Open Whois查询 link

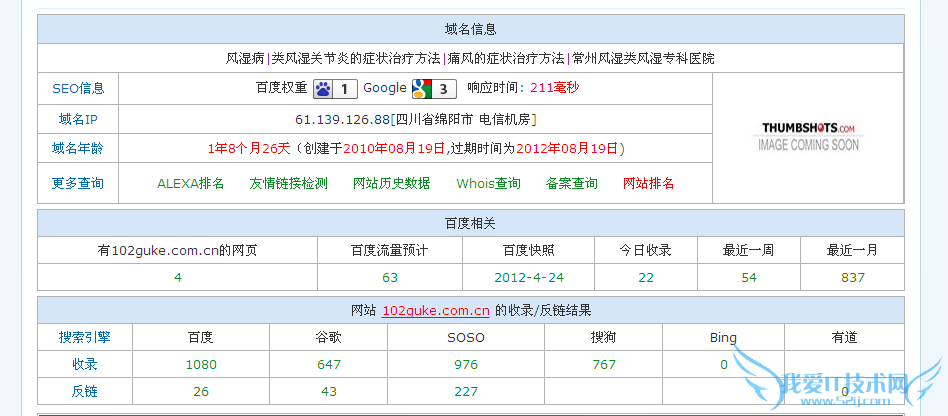pyautogui.click(x=489, y=183)
